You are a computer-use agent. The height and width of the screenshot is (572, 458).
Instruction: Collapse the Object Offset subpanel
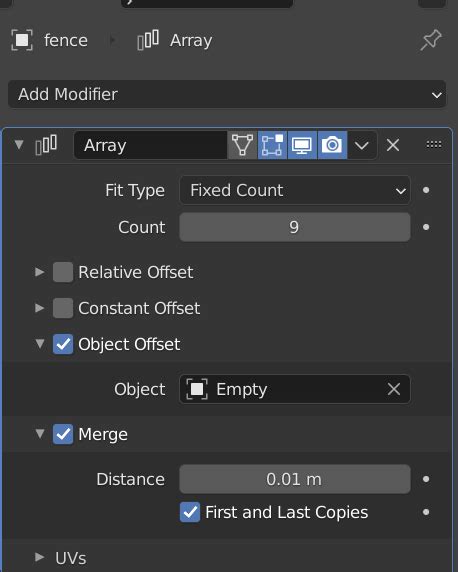pyautogui.click(x=40, y=344)
